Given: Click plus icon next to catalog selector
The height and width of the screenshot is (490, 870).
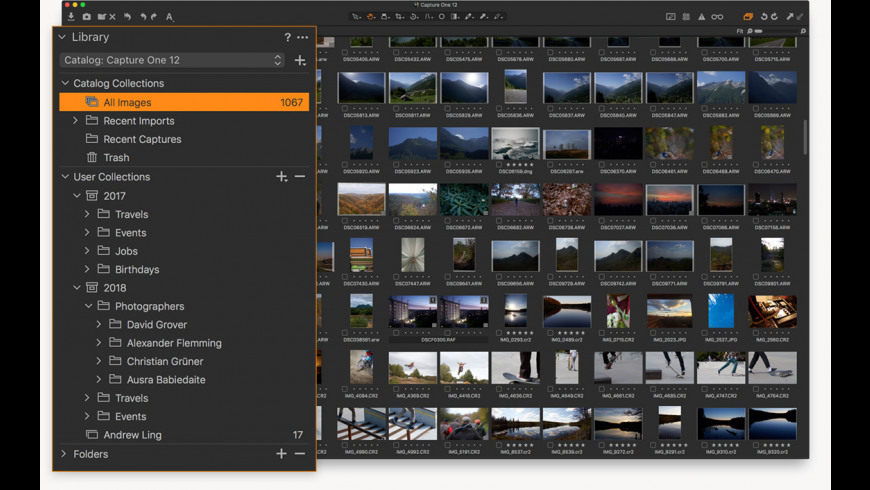Looking at the screenshot, I should pos(300,61).
